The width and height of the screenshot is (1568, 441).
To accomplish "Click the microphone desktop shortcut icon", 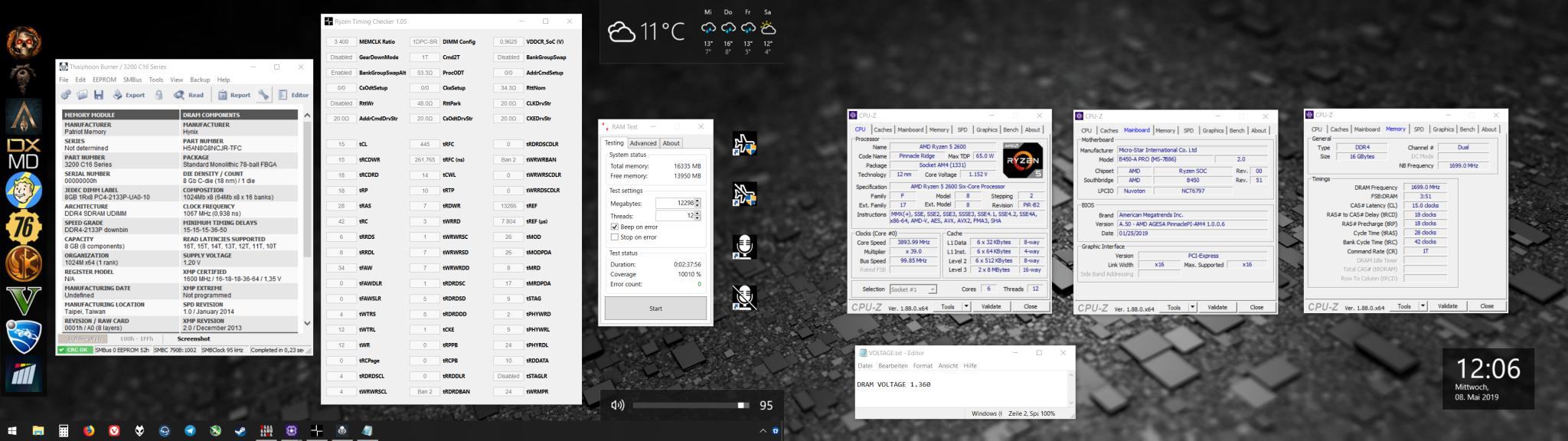I will coord(744,246).
